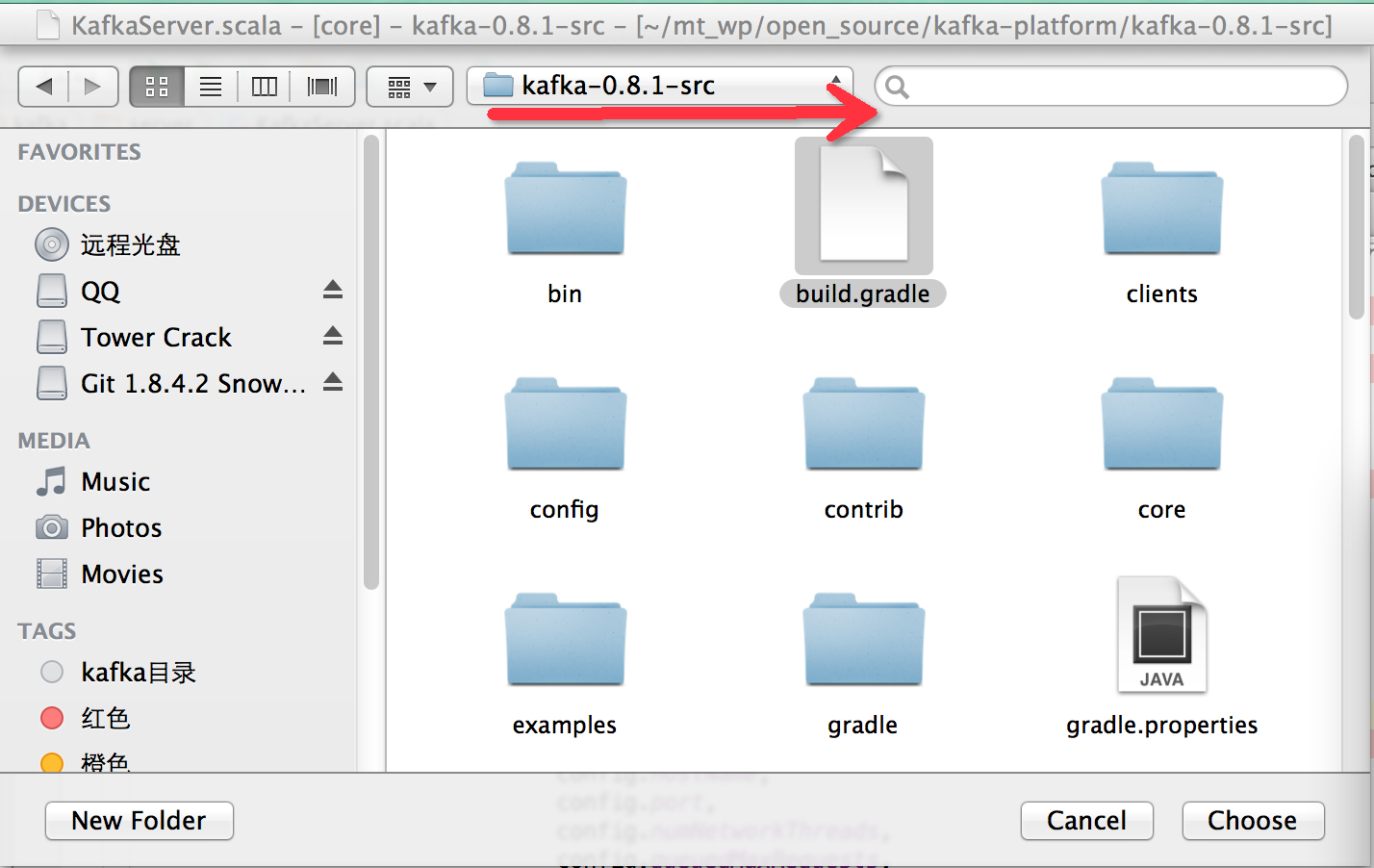Click the red tag color dot
This screenshot has height=868, width=1374.
point(52,718)
